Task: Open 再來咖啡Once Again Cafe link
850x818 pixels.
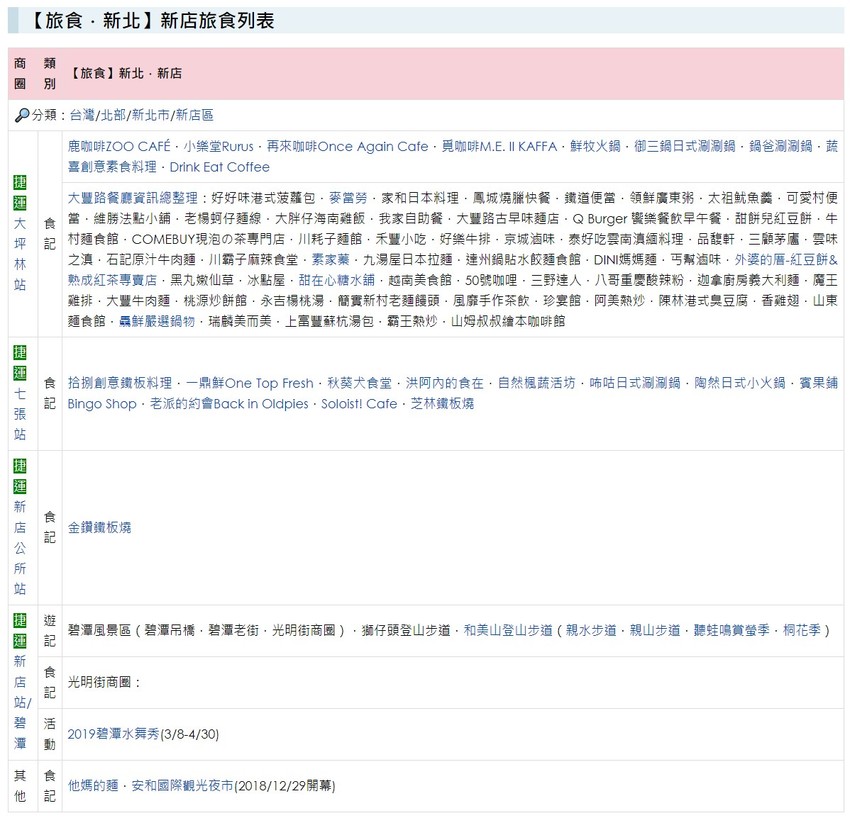Action: click(x=347, y=146)
